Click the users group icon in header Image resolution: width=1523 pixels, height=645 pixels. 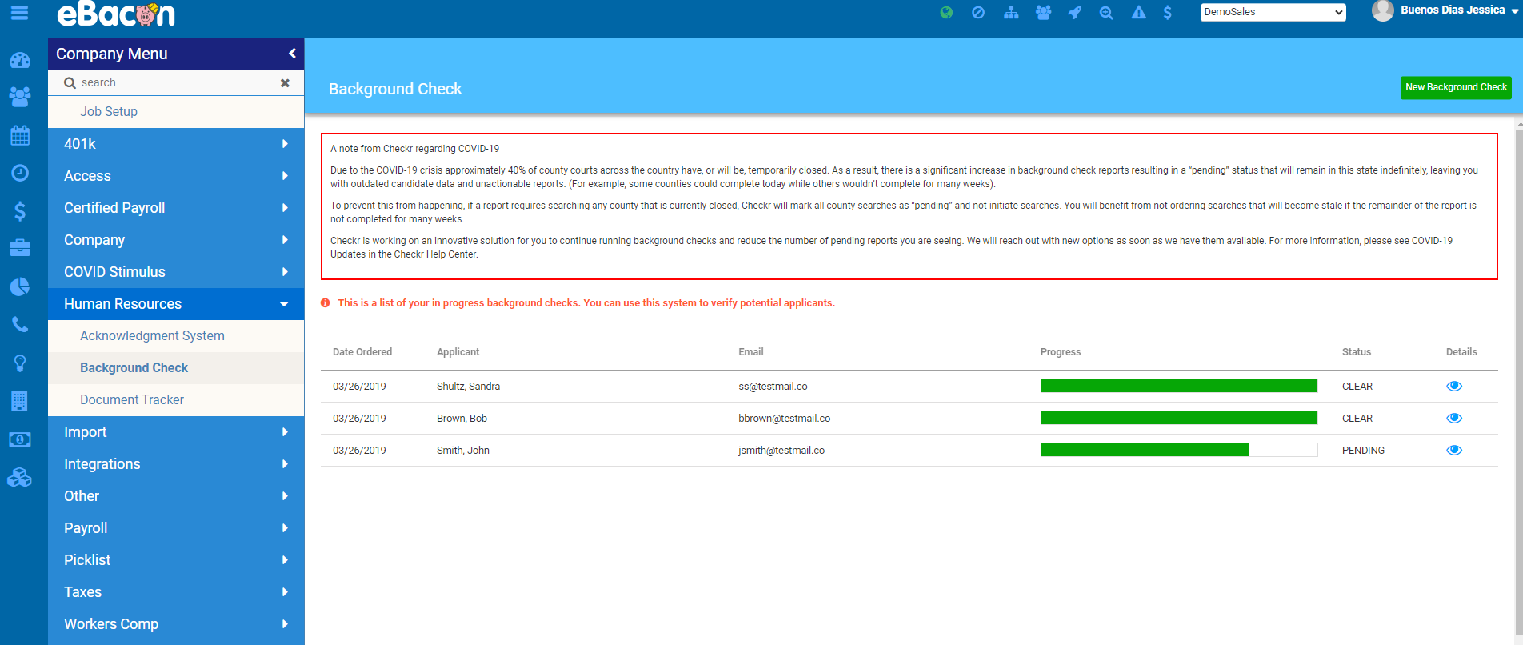(1043, 12)
